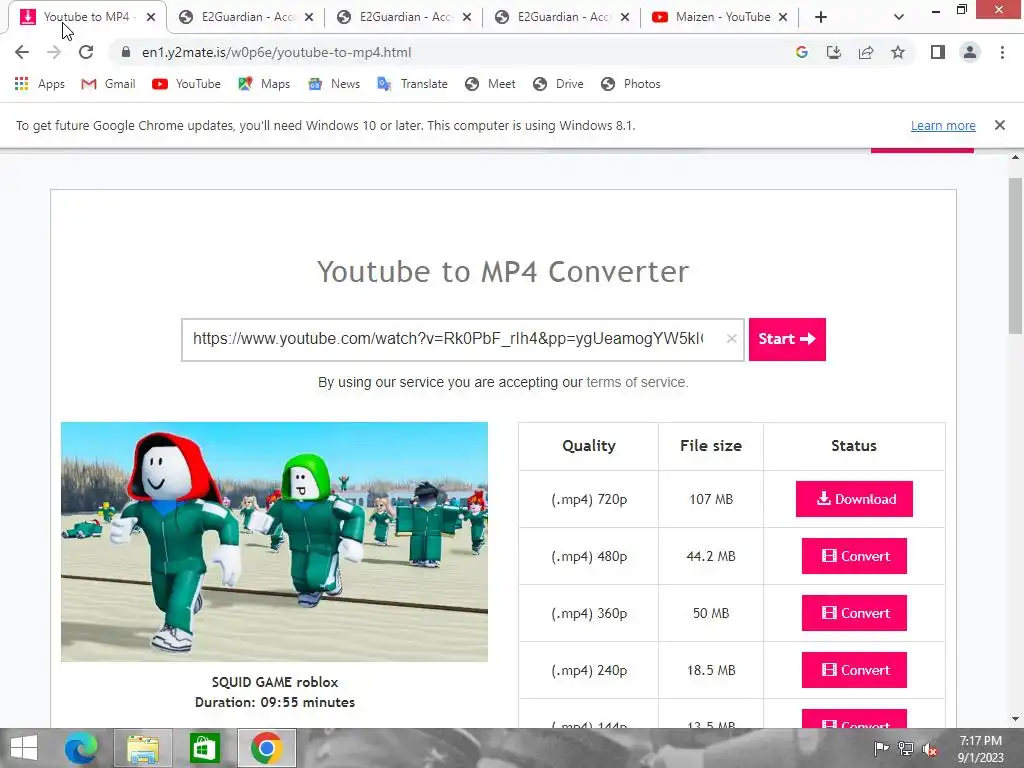Share this page via share icon

click(866, 52)
